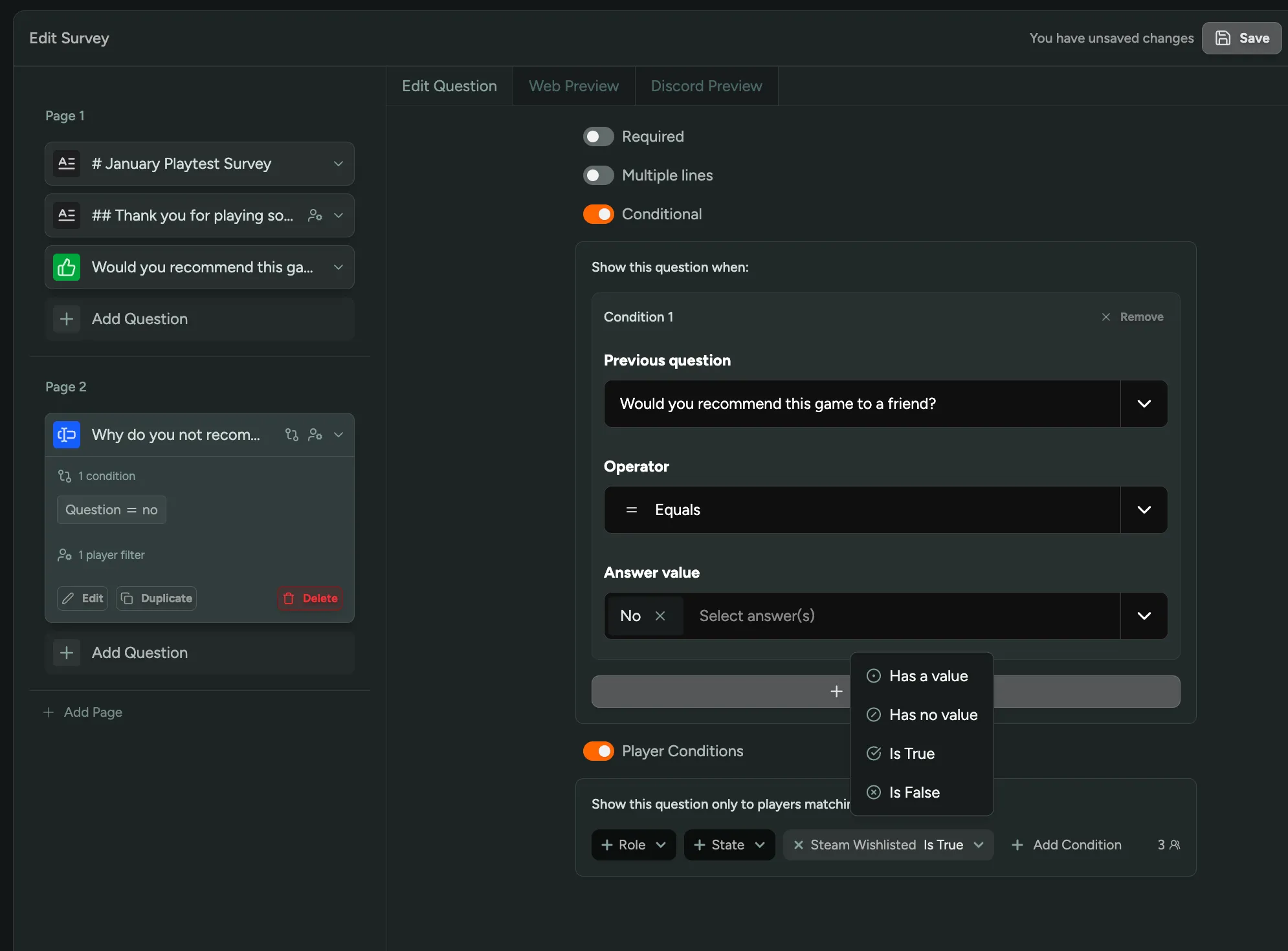Click the player count icon showing 3
This screenshot has height=951, width=1288.
point(1175,845)
